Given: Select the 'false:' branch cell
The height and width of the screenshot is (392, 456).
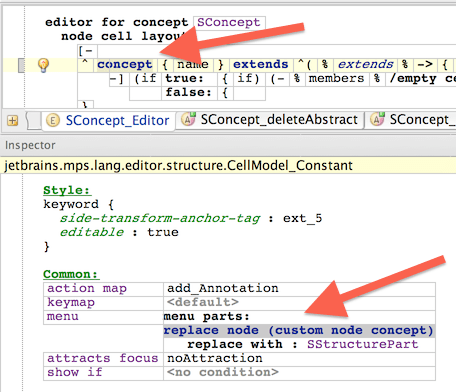Looking at the screenshot, I should point(189,92).
